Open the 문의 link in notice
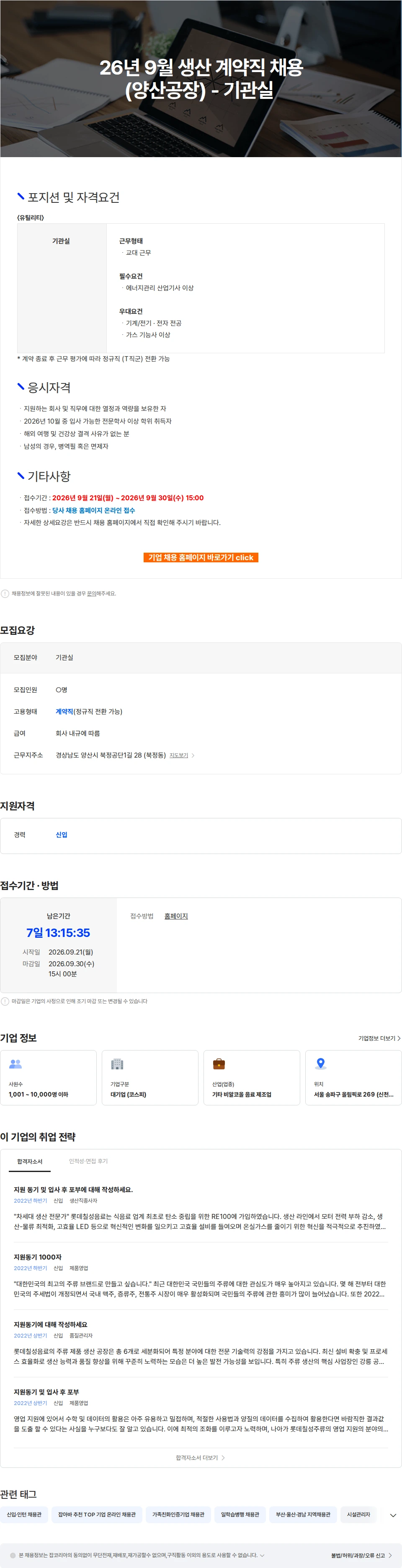This screenshot has width=402, height=1568. pyautogui.click(x=91, y=593)
